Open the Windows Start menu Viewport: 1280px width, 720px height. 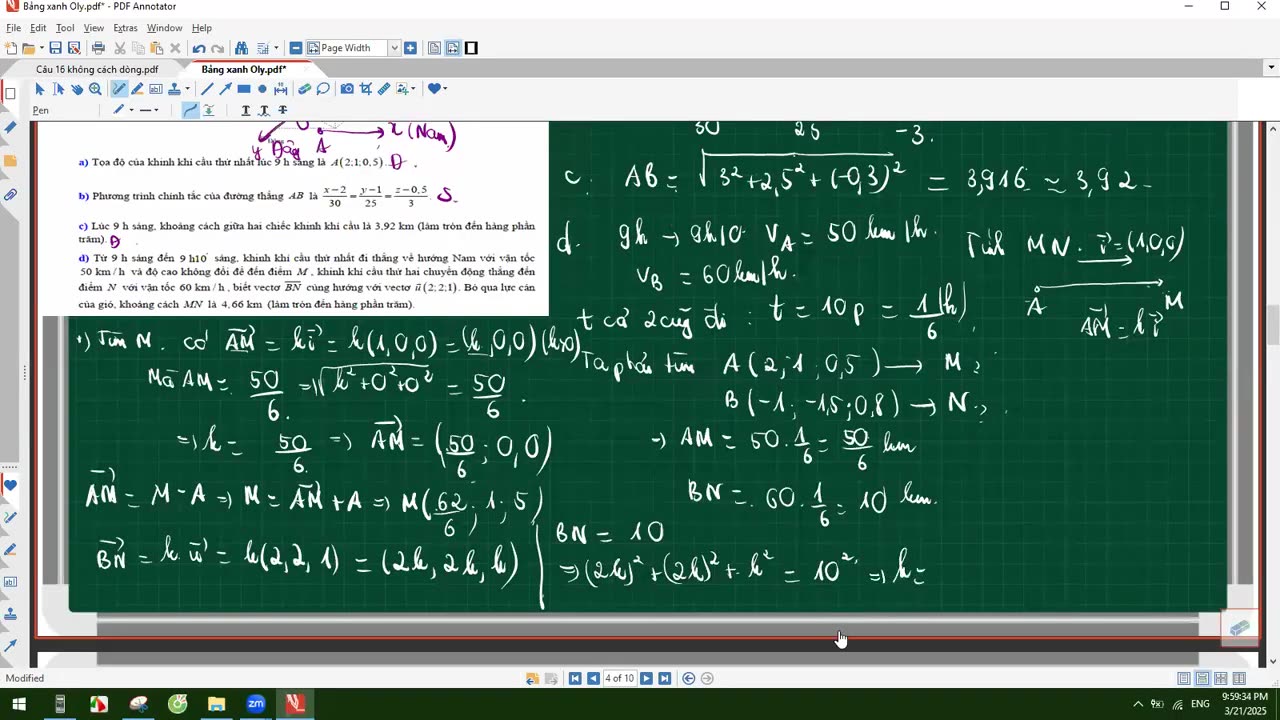19,704
